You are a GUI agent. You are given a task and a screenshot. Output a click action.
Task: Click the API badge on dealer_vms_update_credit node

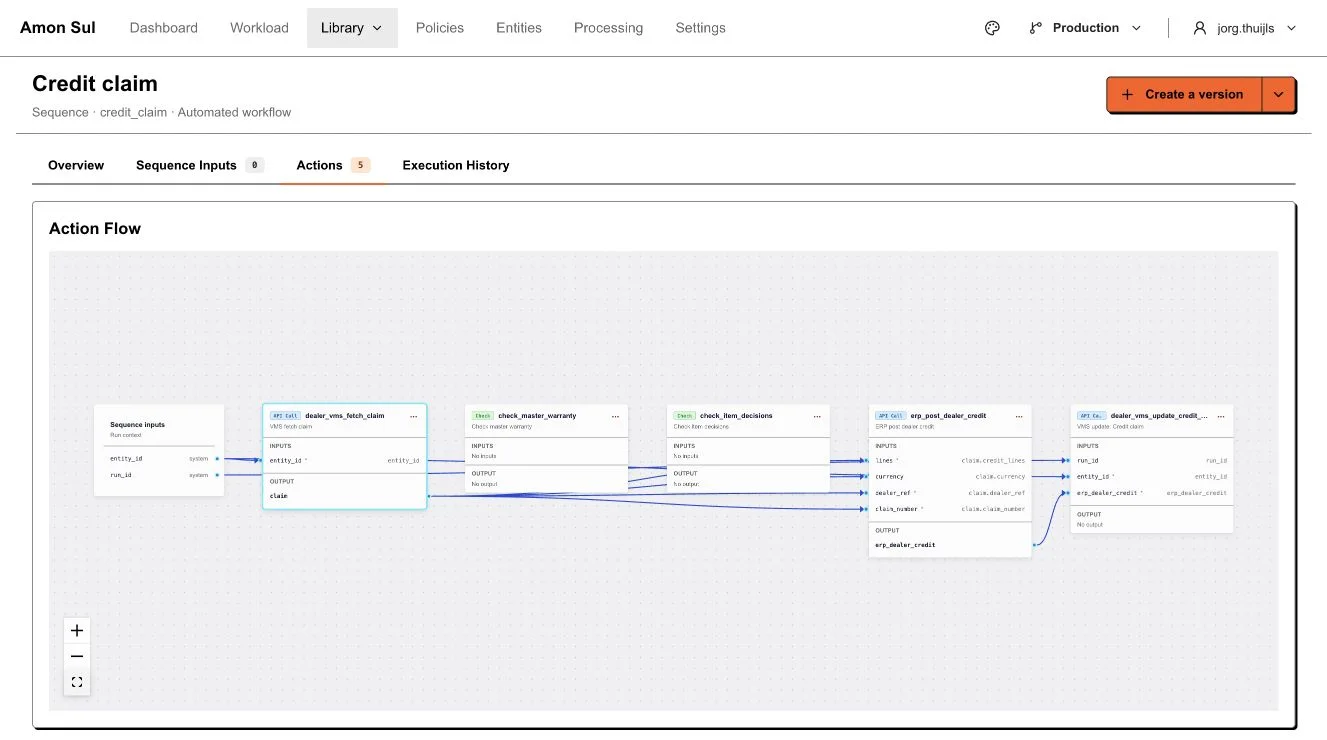click(x=1092, y=416)
